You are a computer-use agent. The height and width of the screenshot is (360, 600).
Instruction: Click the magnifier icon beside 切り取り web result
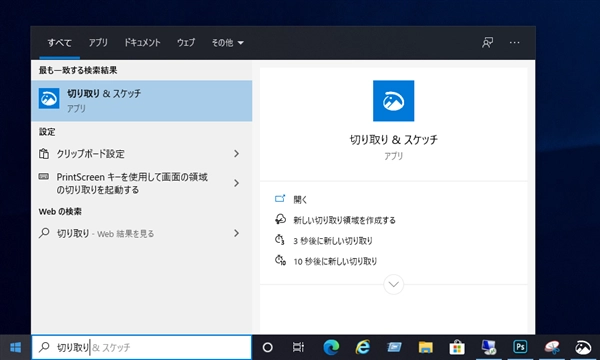click(x=44, y=233)
